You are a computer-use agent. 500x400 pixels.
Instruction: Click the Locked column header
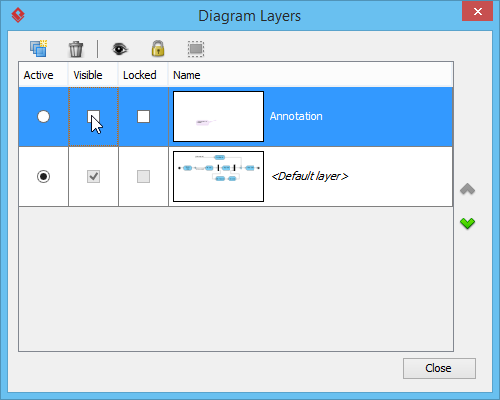pos(143,75)
